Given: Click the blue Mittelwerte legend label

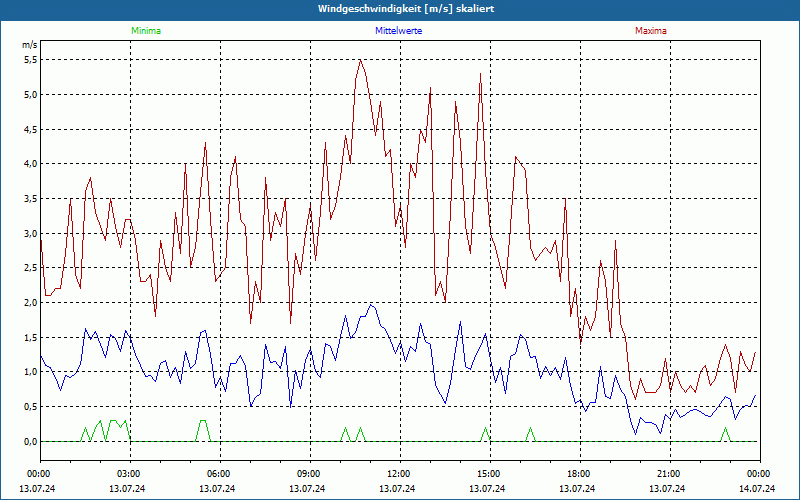Looking at the screenshot, I should 398,31.
